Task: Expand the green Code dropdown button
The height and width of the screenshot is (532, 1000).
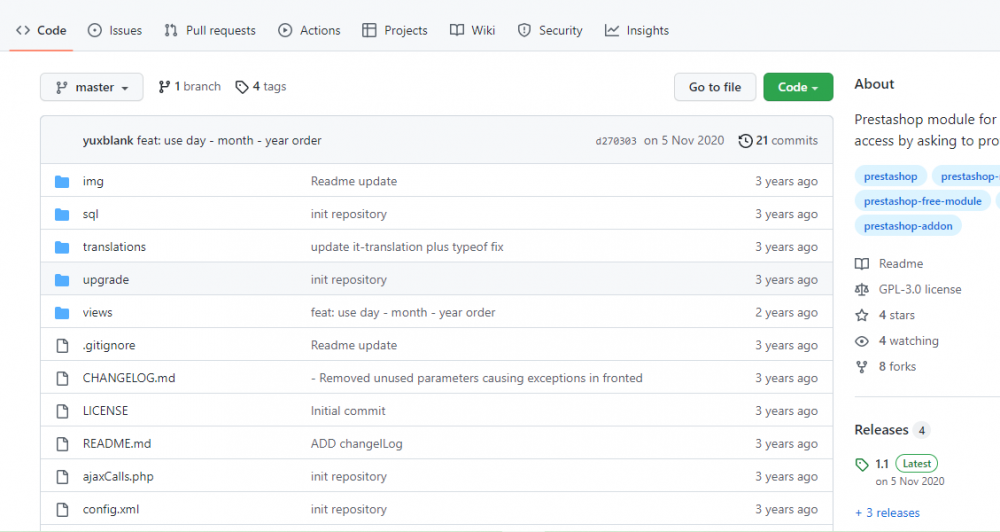Action: click(x=797, y=87)
